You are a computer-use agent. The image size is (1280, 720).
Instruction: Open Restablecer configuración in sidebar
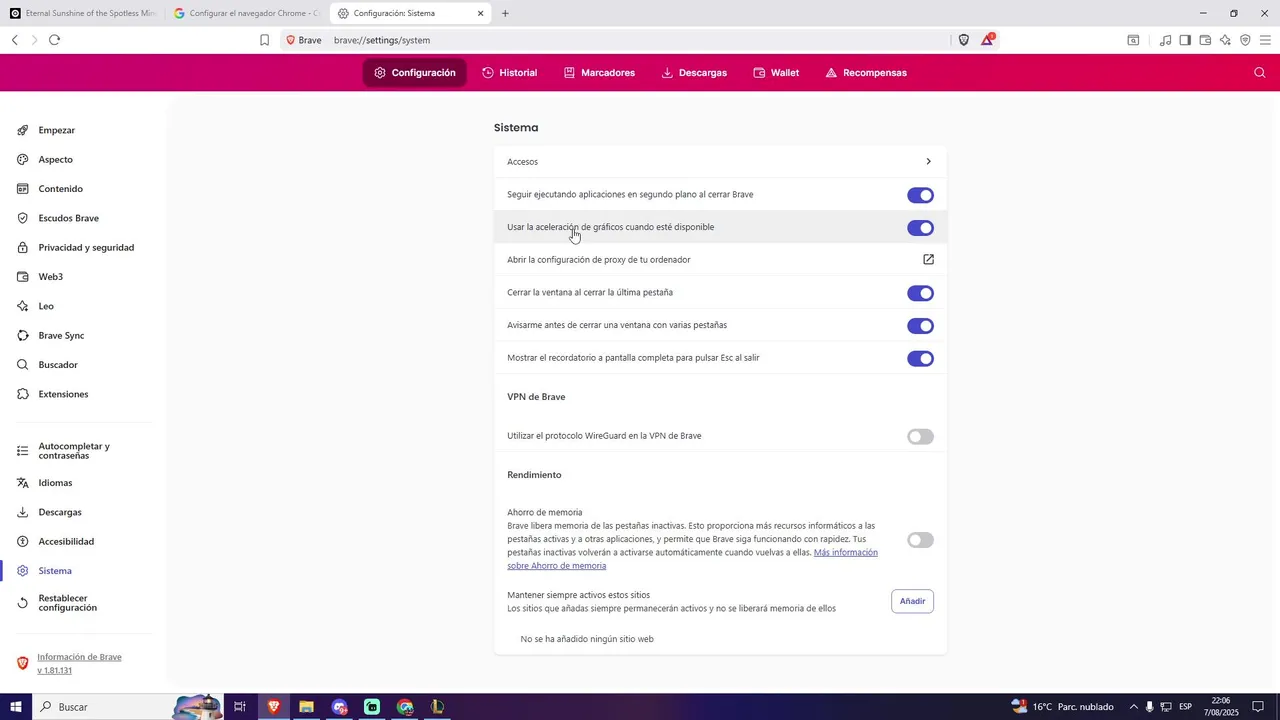67,603
